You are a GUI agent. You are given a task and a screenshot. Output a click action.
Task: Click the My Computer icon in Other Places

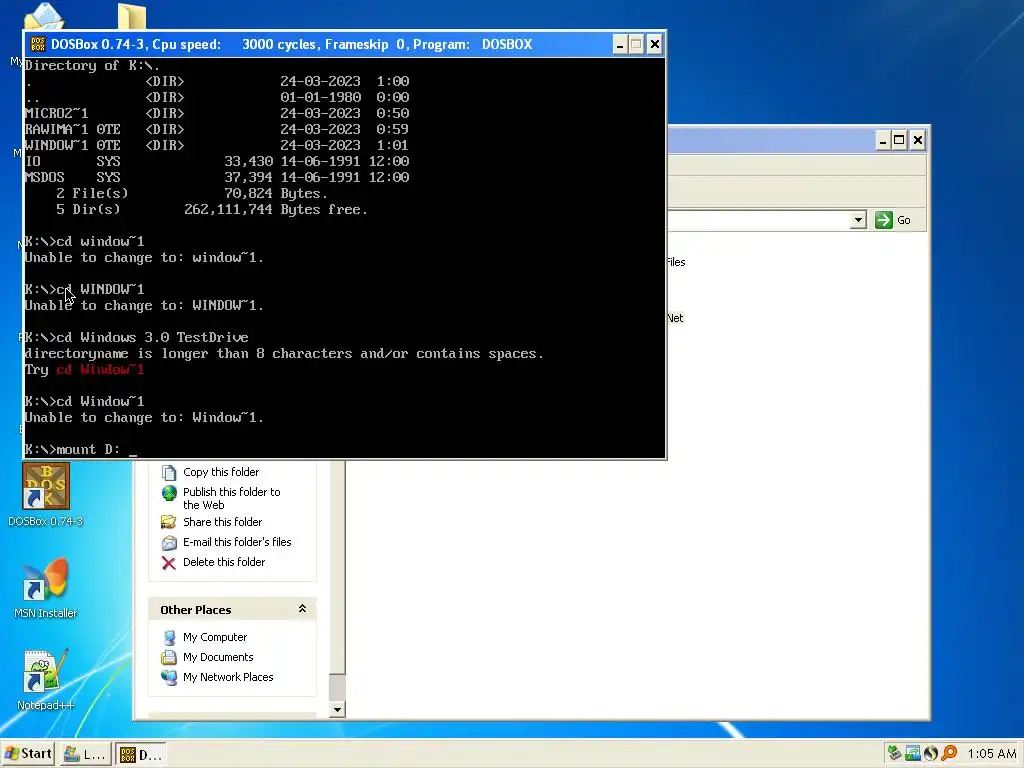coord(169,637)
